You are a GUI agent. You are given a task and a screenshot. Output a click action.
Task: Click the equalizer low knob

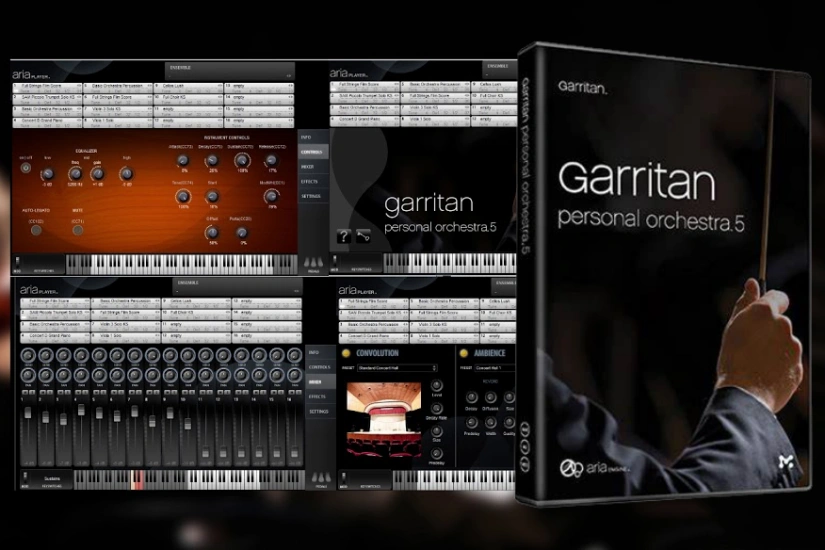[47, 174]
